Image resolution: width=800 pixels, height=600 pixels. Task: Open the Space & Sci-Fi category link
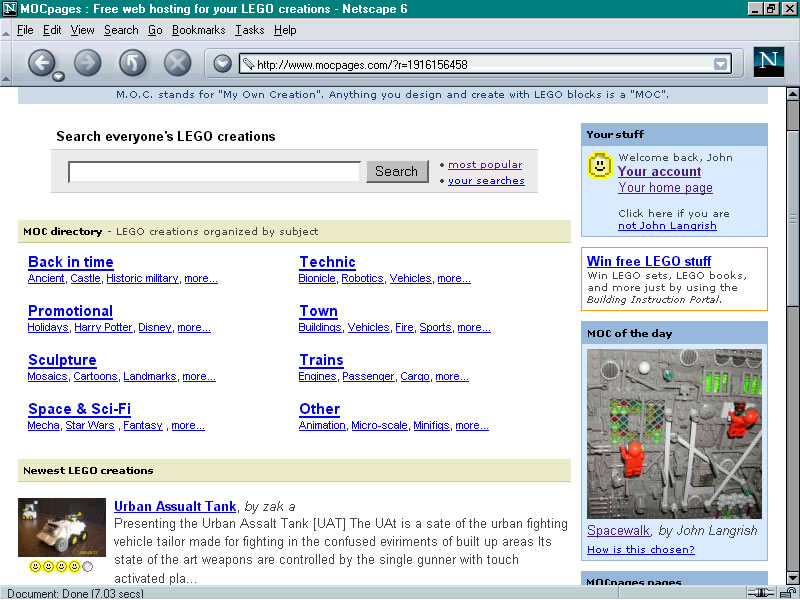(x=80, y=409)
